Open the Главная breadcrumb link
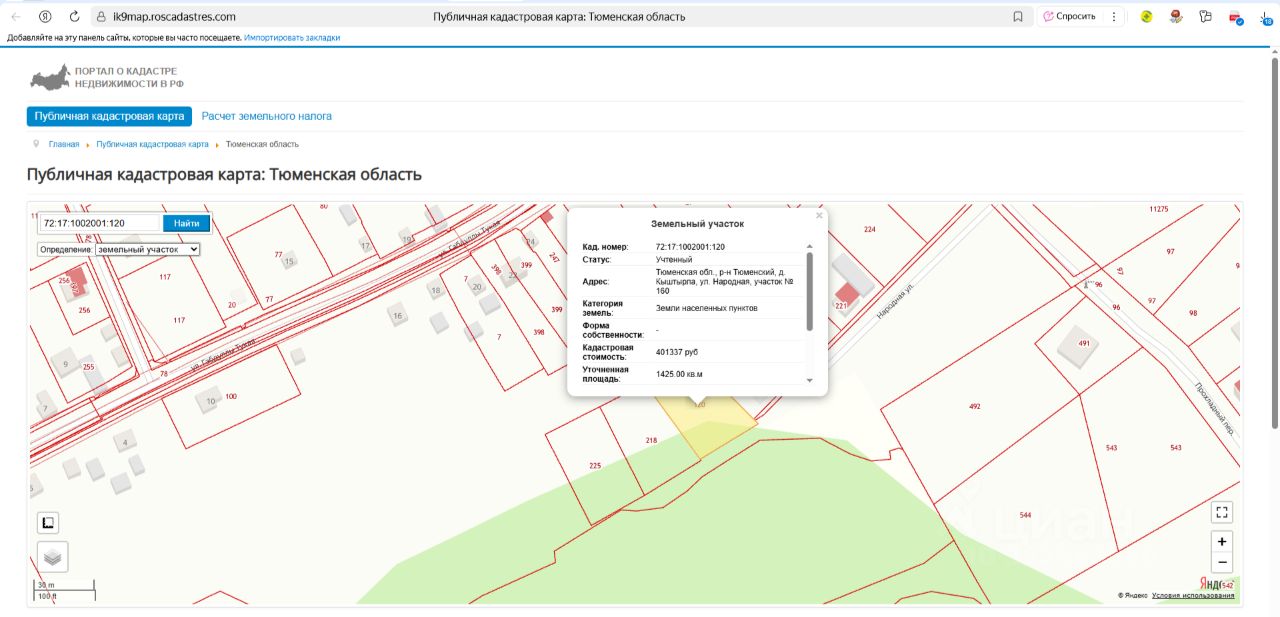The height and width of the screenshot is (617, 1280). click(x=63, y=145)
